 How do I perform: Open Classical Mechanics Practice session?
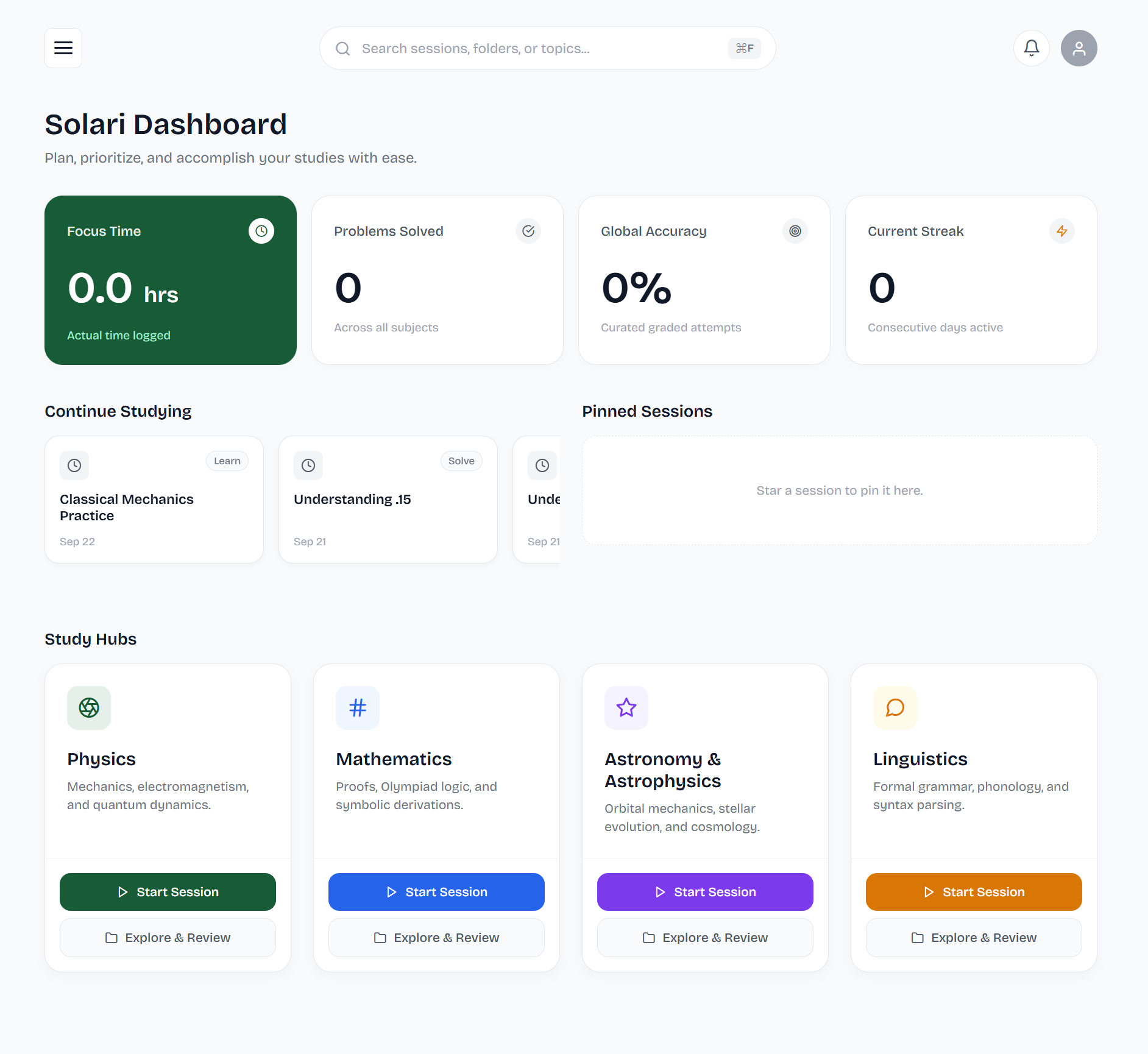[154, 500]
